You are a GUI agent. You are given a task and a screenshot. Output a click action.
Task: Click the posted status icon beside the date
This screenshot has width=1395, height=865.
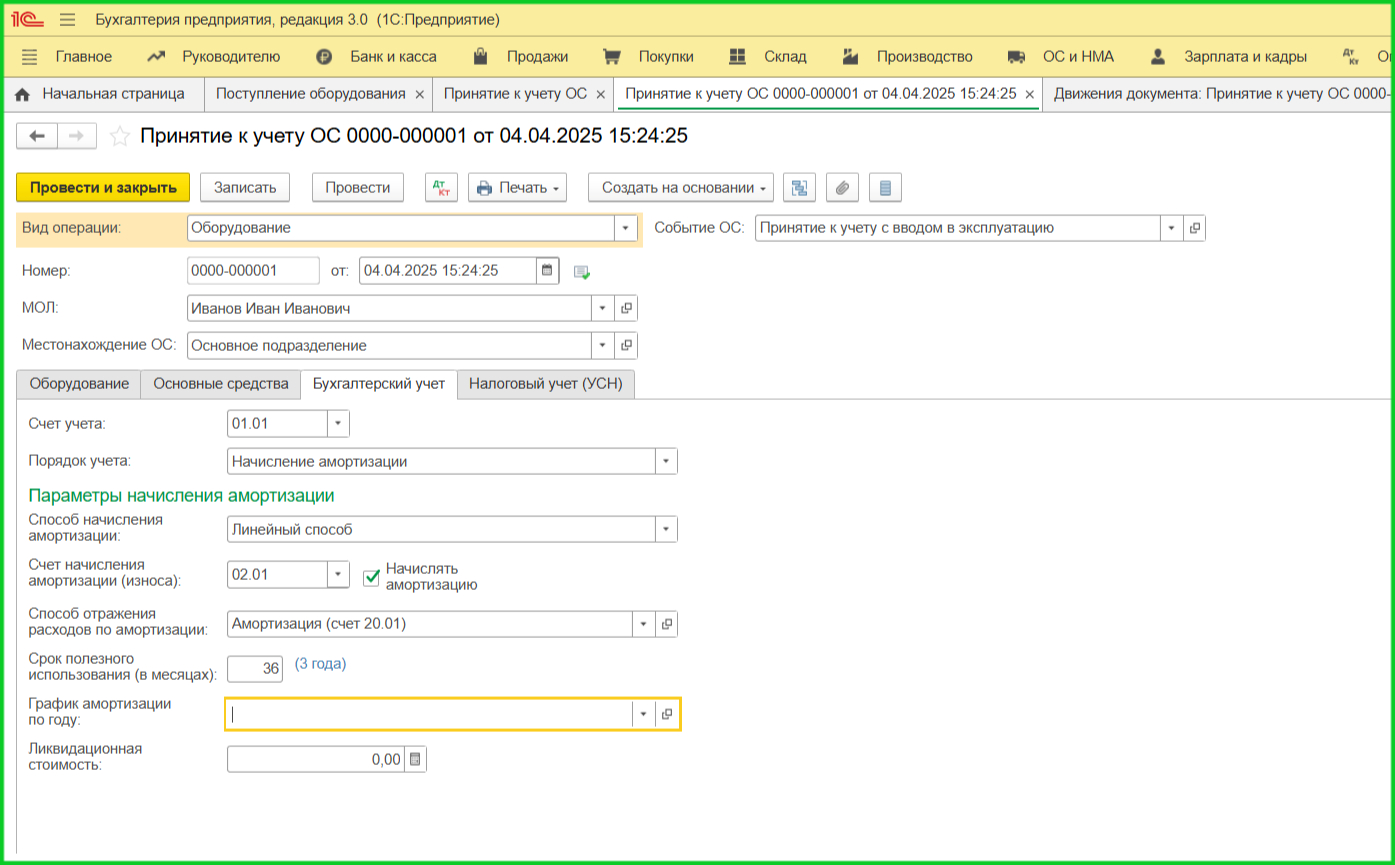pos(582,271)
